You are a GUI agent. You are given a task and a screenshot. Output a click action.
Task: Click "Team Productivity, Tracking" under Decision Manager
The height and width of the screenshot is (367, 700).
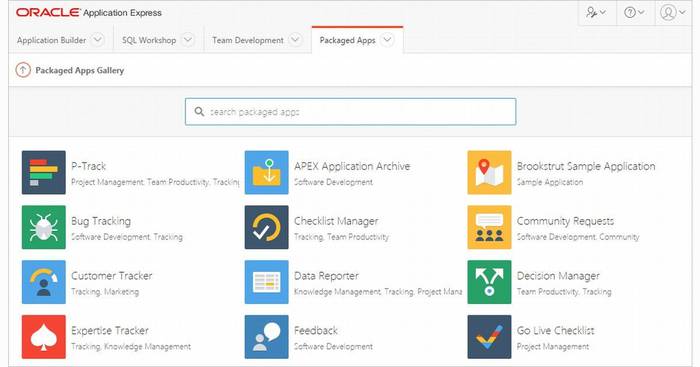point(564,292)
